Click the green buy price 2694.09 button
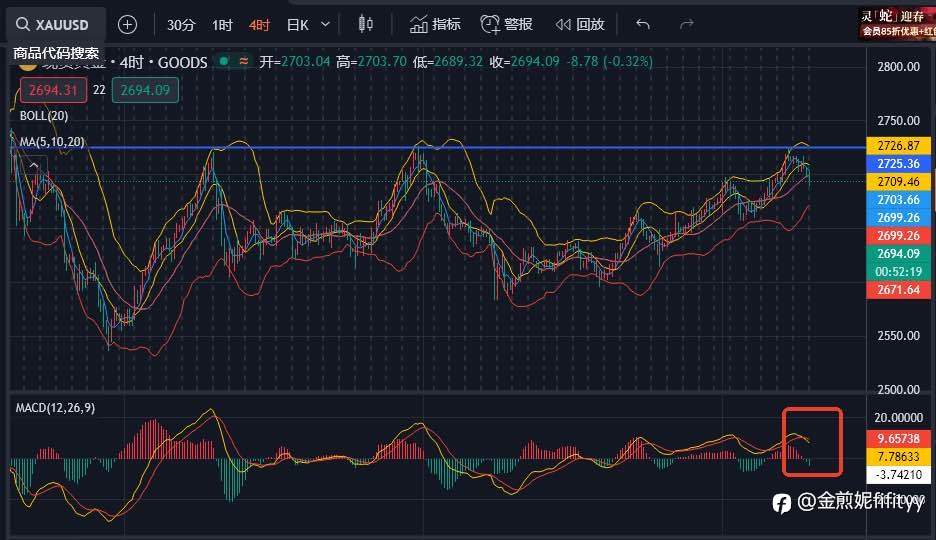This screenshot has width=936, height=540. 145,90
